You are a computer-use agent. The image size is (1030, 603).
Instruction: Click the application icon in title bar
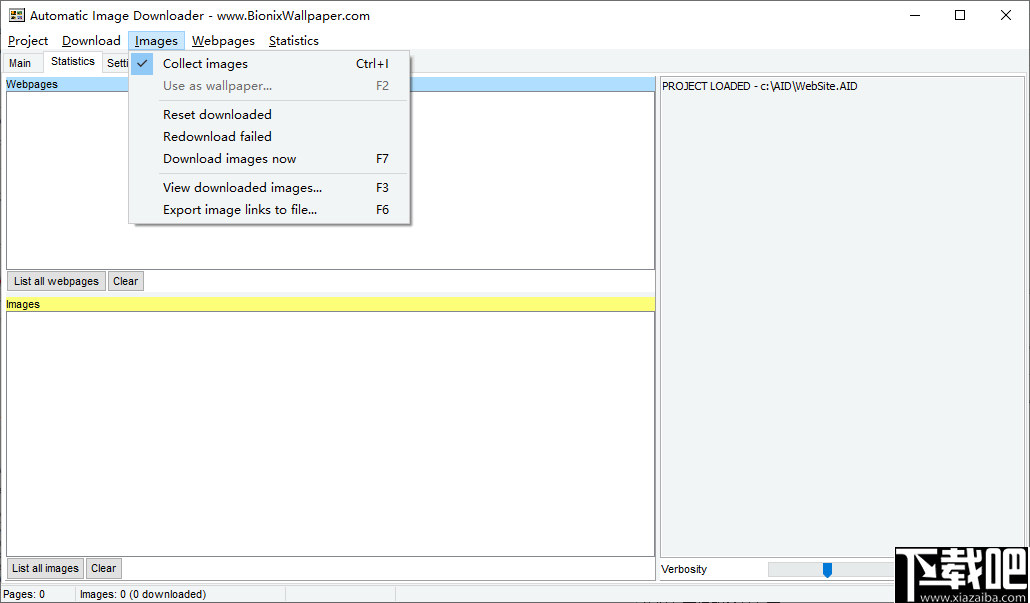coord(16,15)
